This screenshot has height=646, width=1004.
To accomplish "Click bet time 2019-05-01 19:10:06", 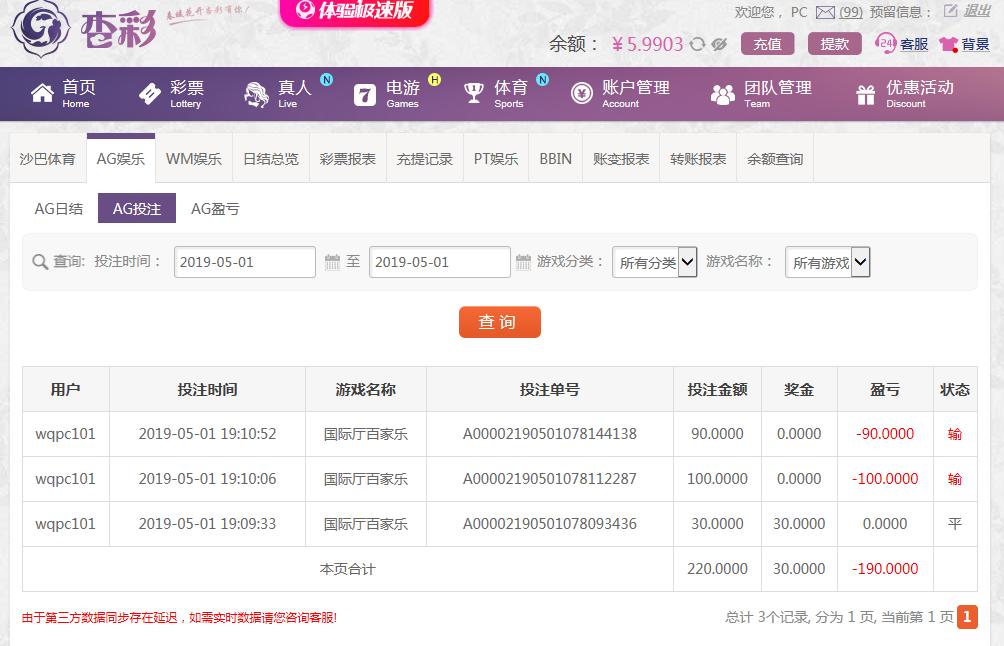I will click(207, 479).
